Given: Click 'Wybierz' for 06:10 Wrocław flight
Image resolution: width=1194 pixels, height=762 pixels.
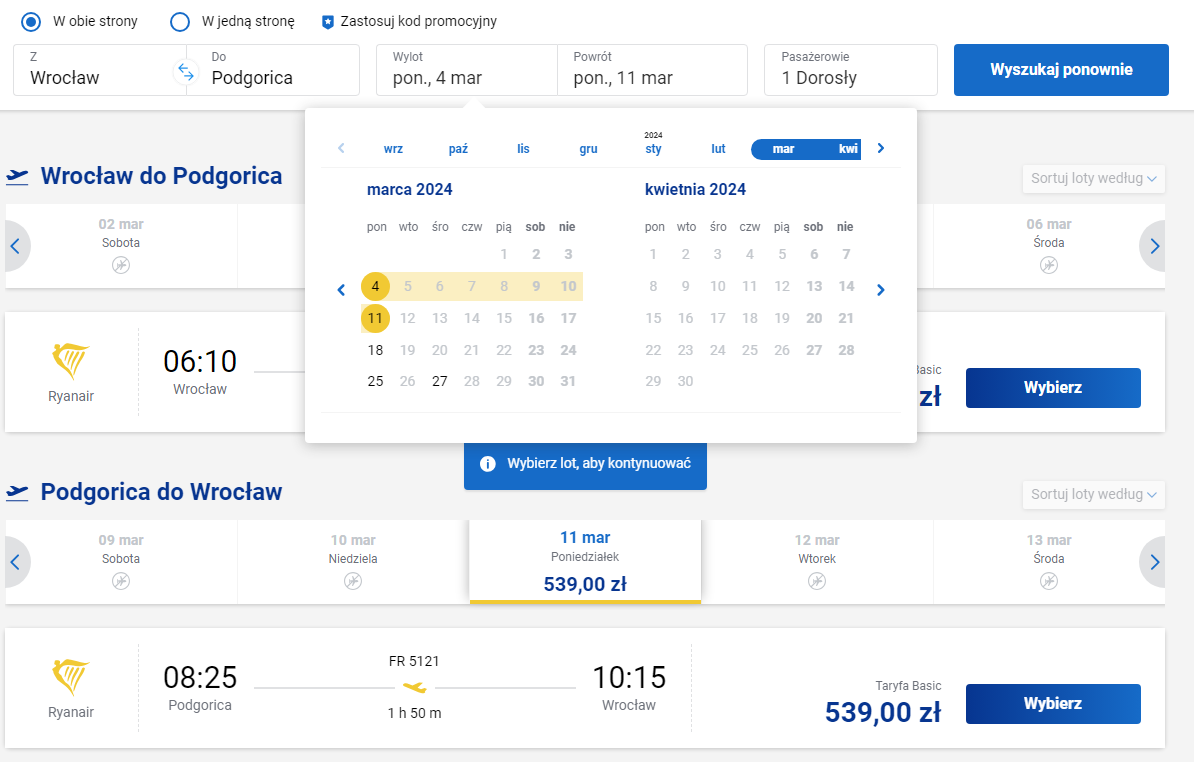Looking at the screenshot, I should pos(1053,388).
